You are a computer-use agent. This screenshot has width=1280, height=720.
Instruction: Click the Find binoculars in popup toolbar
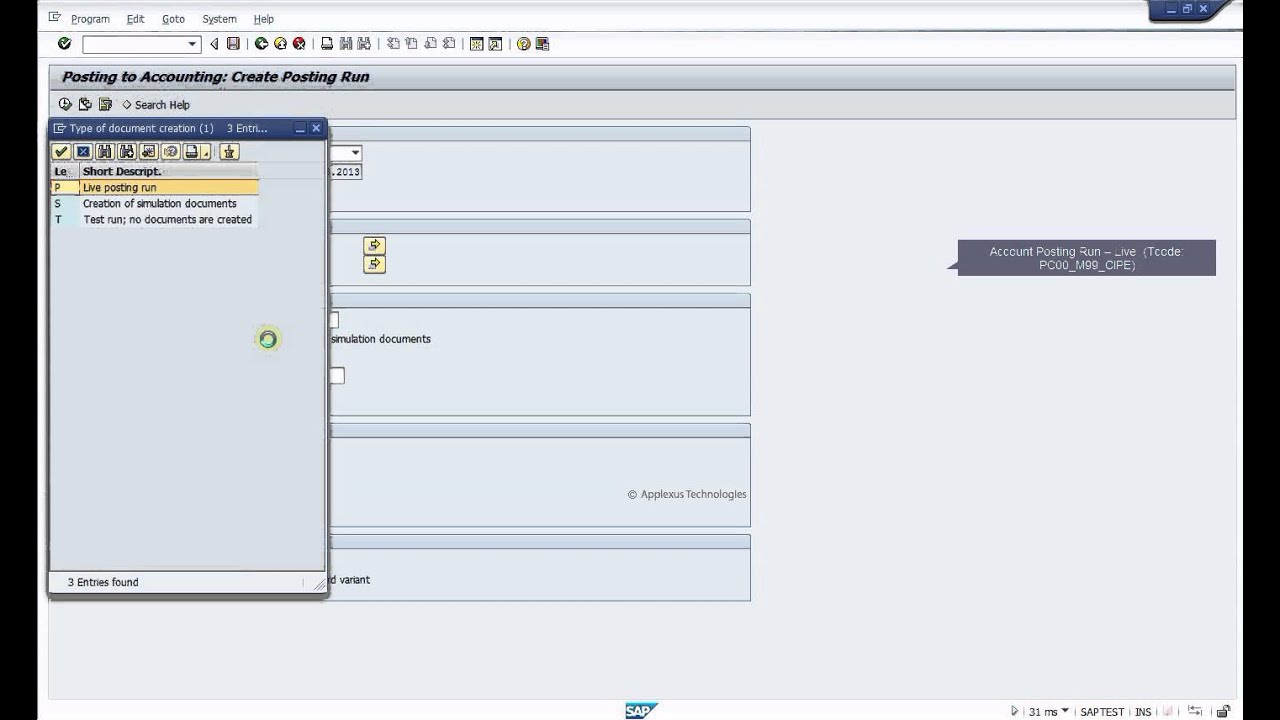105,152
